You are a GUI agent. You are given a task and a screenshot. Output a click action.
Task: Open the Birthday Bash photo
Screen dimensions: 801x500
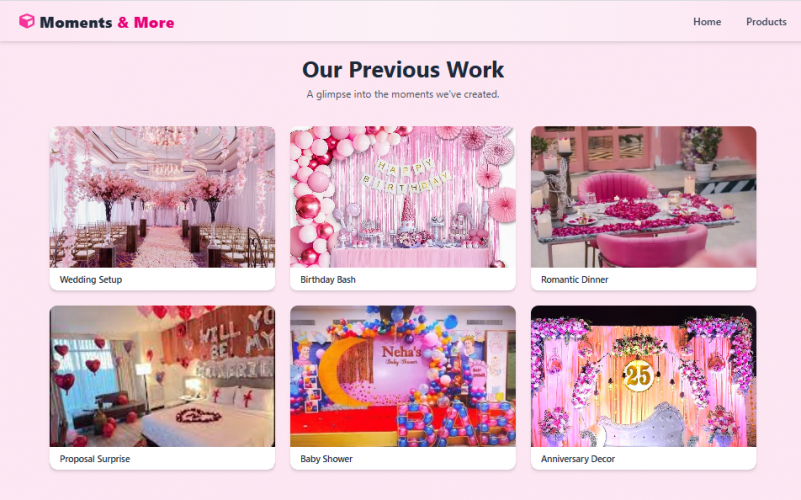pyautogui.click(x=403, y=197)
